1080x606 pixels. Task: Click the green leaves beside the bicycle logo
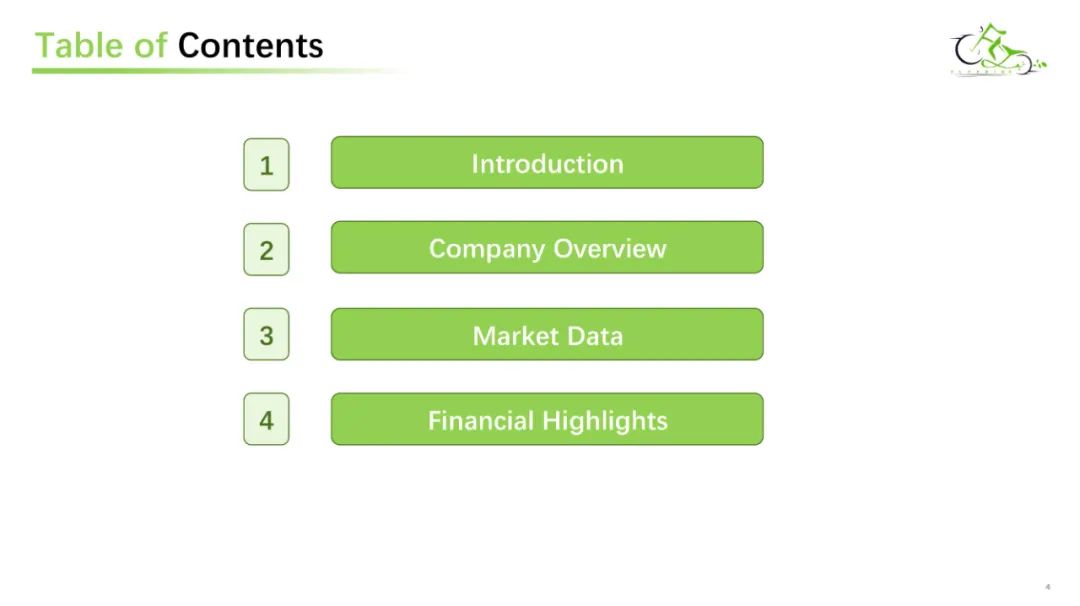(1040, 64)
